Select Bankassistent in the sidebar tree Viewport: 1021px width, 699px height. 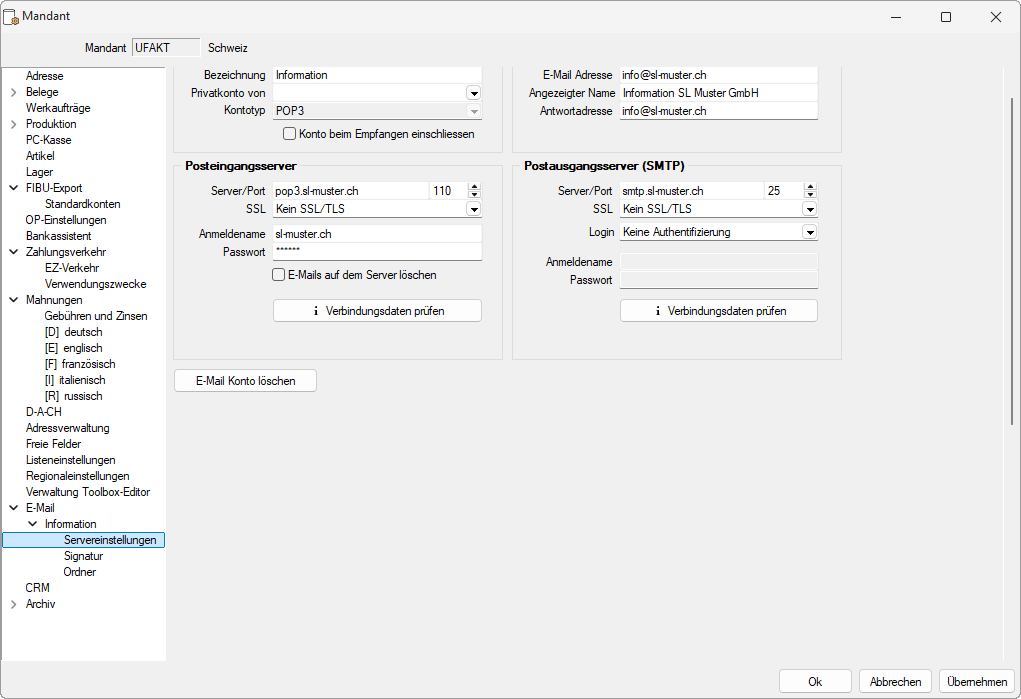click(x=58, y=236)
